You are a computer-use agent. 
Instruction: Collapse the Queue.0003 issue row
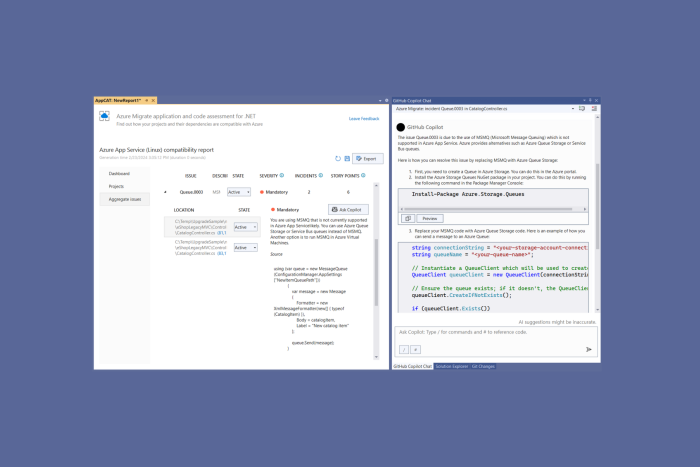(x=165, y=192)
